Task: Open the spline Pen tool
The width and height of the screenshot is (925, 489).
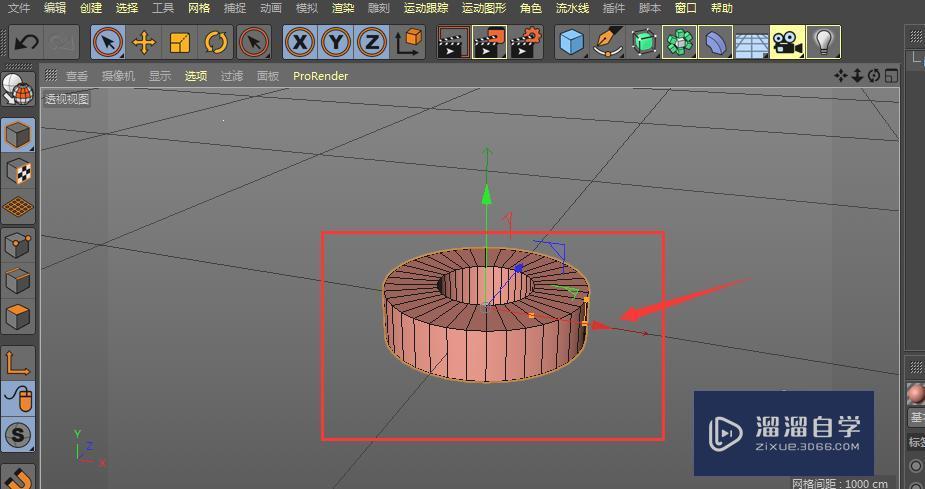Action: (x=608, y=42)
